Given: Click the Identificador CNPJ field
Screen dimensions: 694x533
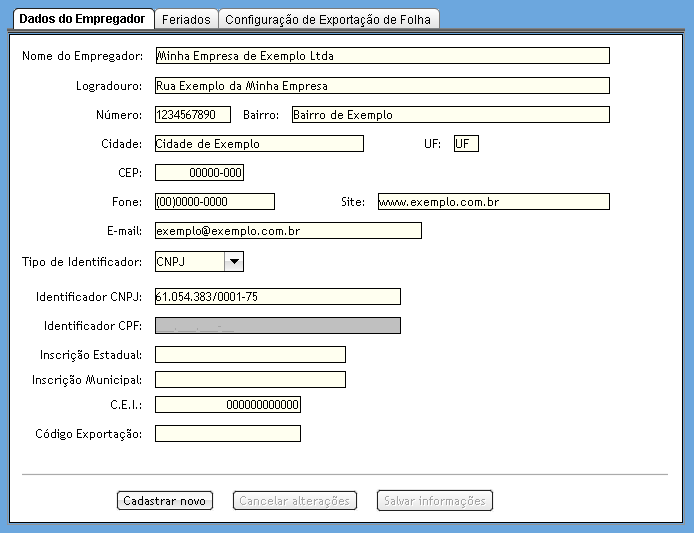Looking at the screenshot, I should coord(277,296).
